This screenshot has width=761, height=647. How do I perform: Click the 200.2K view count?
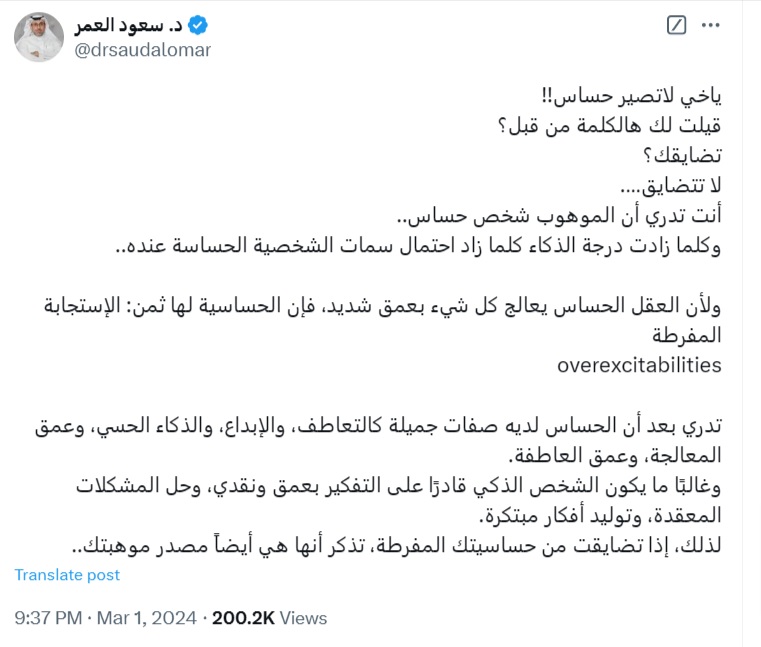(243, 618)
